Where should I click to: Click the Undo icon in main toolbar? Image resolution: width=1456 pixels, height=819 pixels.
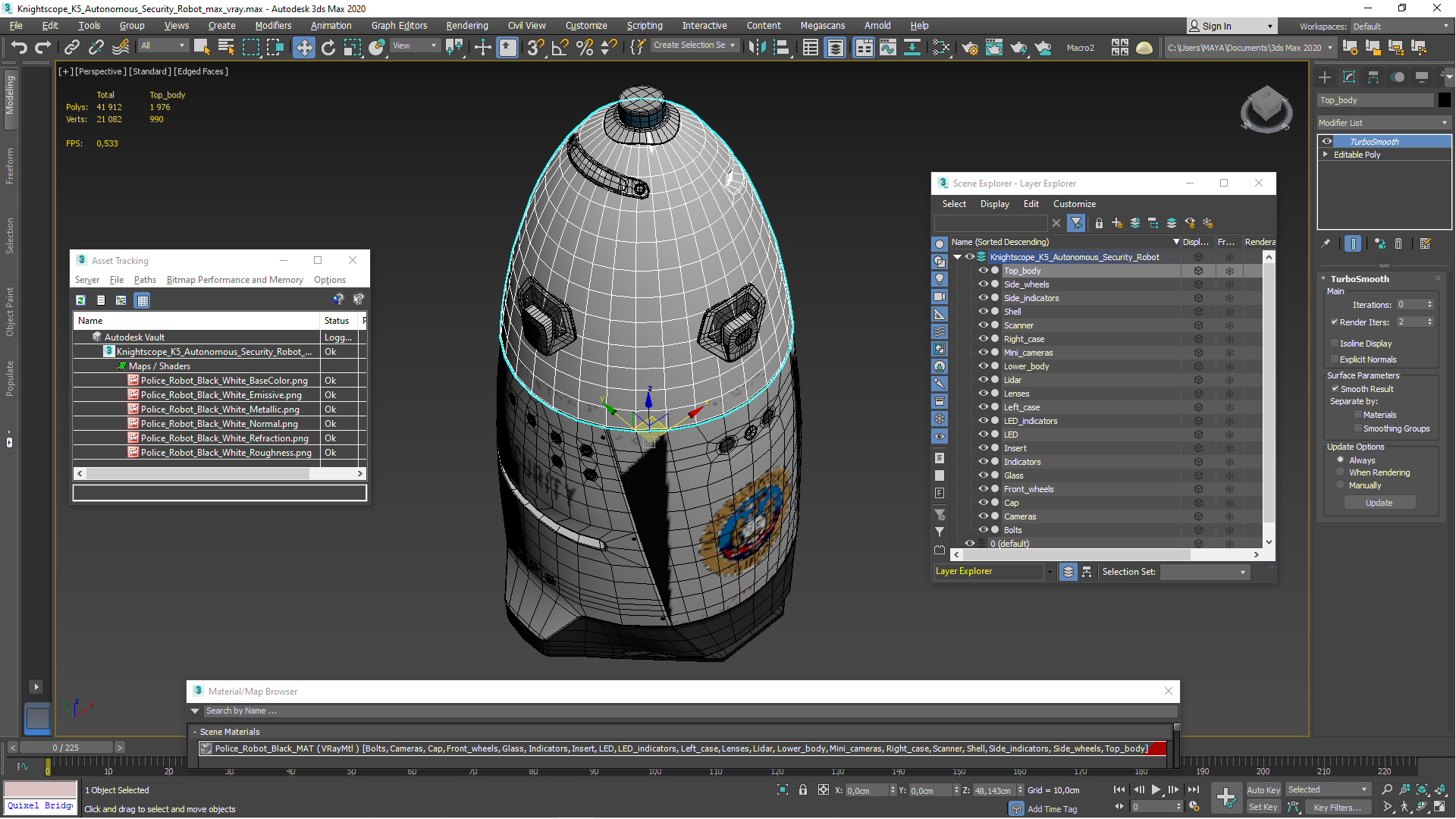click(19, 47)
